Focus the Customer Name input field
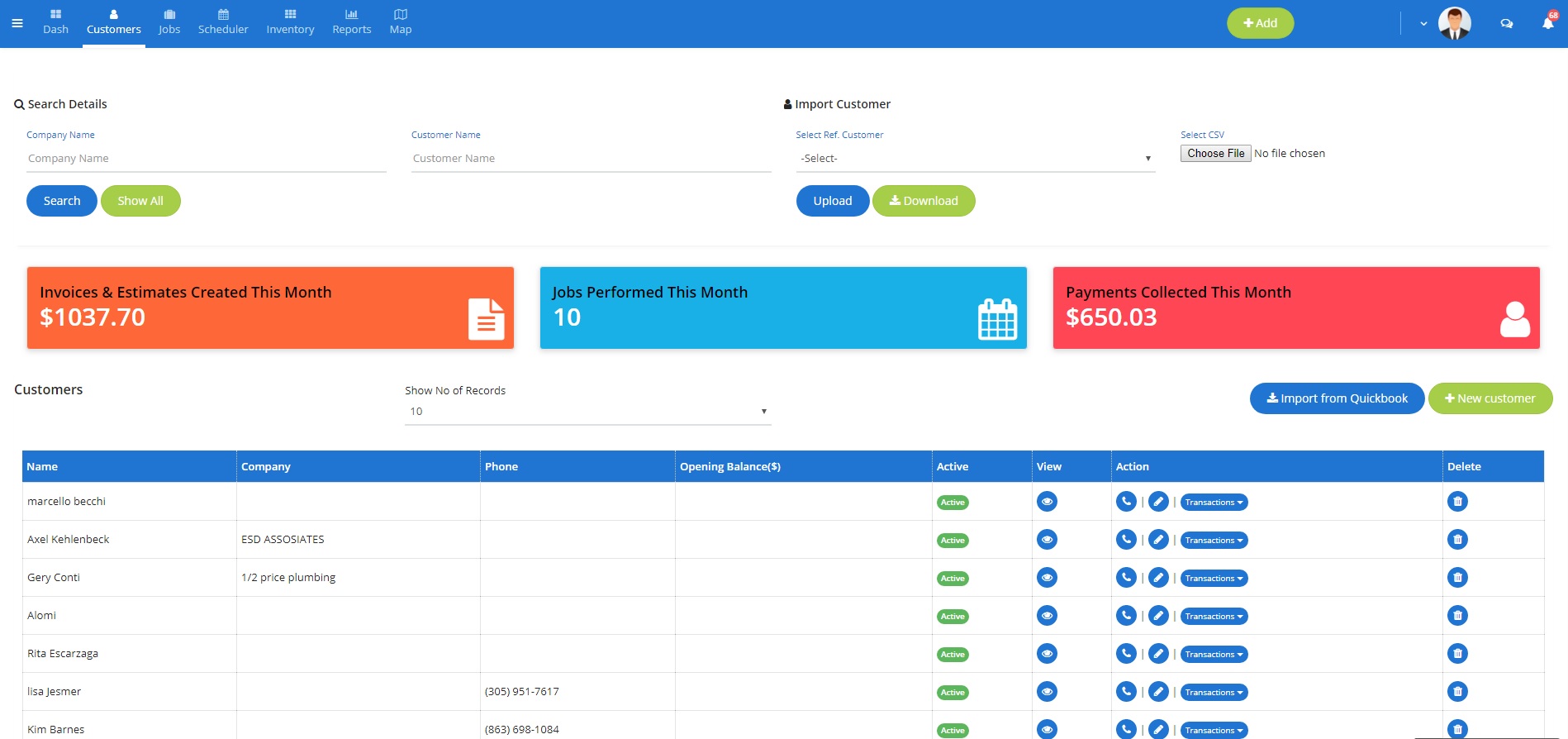The image size is (1568, 739). pyautogui.click(x=592, y=159)
